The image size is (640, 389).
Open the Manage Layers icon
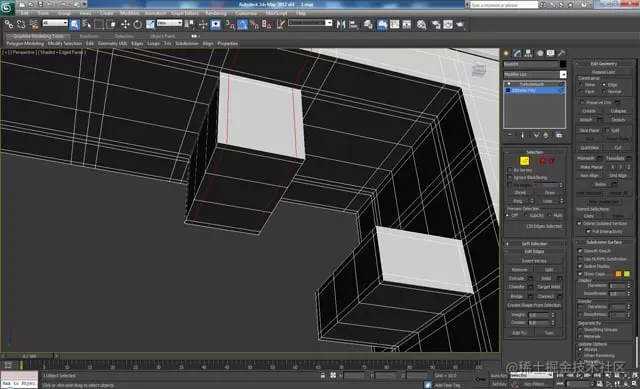tap(368, 24)
